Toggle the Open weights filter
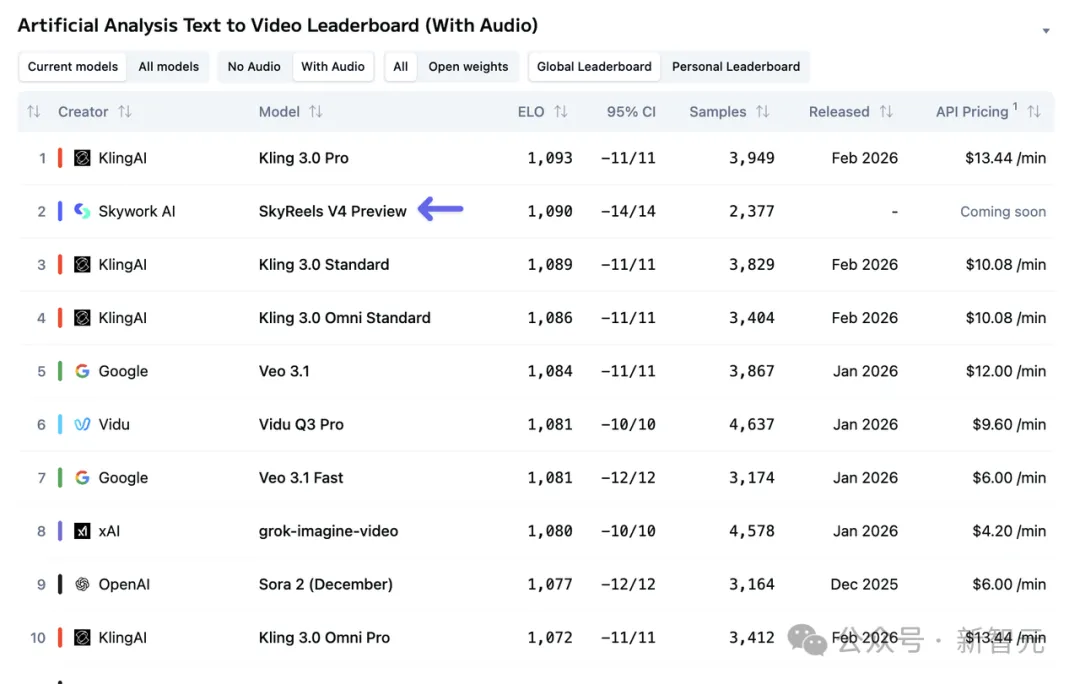This screenshot has height=684, width=1080. [x=468, y=67]
